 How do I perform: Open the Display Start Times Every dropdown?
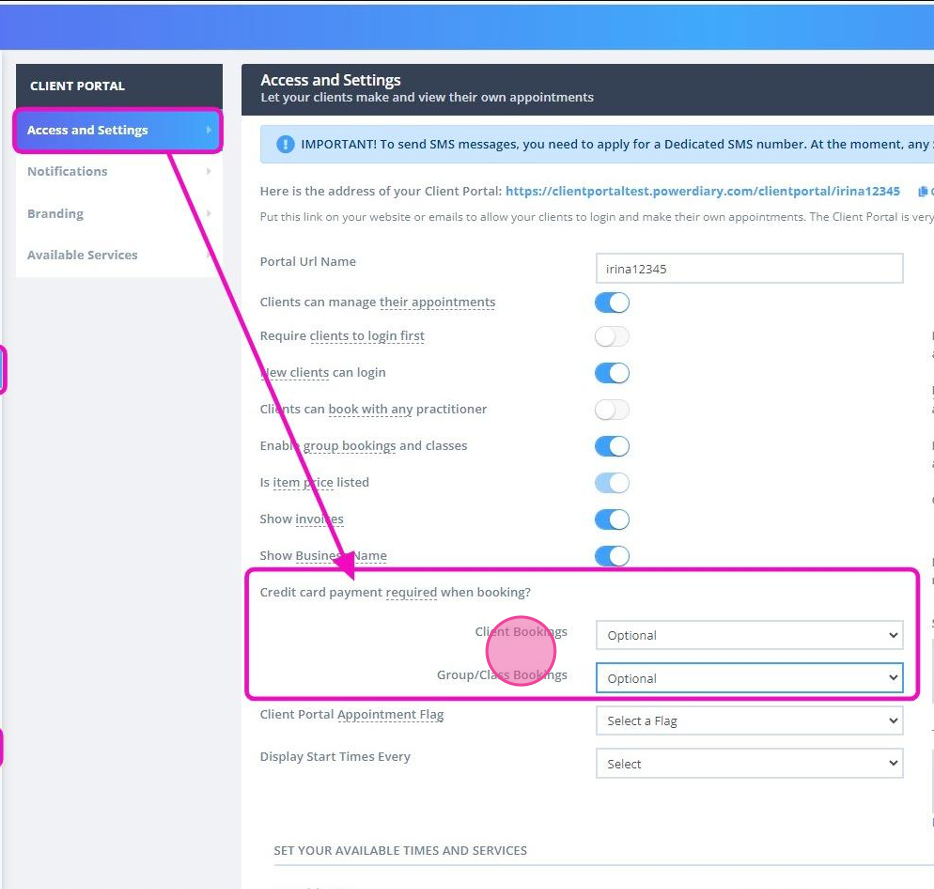click(x=748, y=763)
